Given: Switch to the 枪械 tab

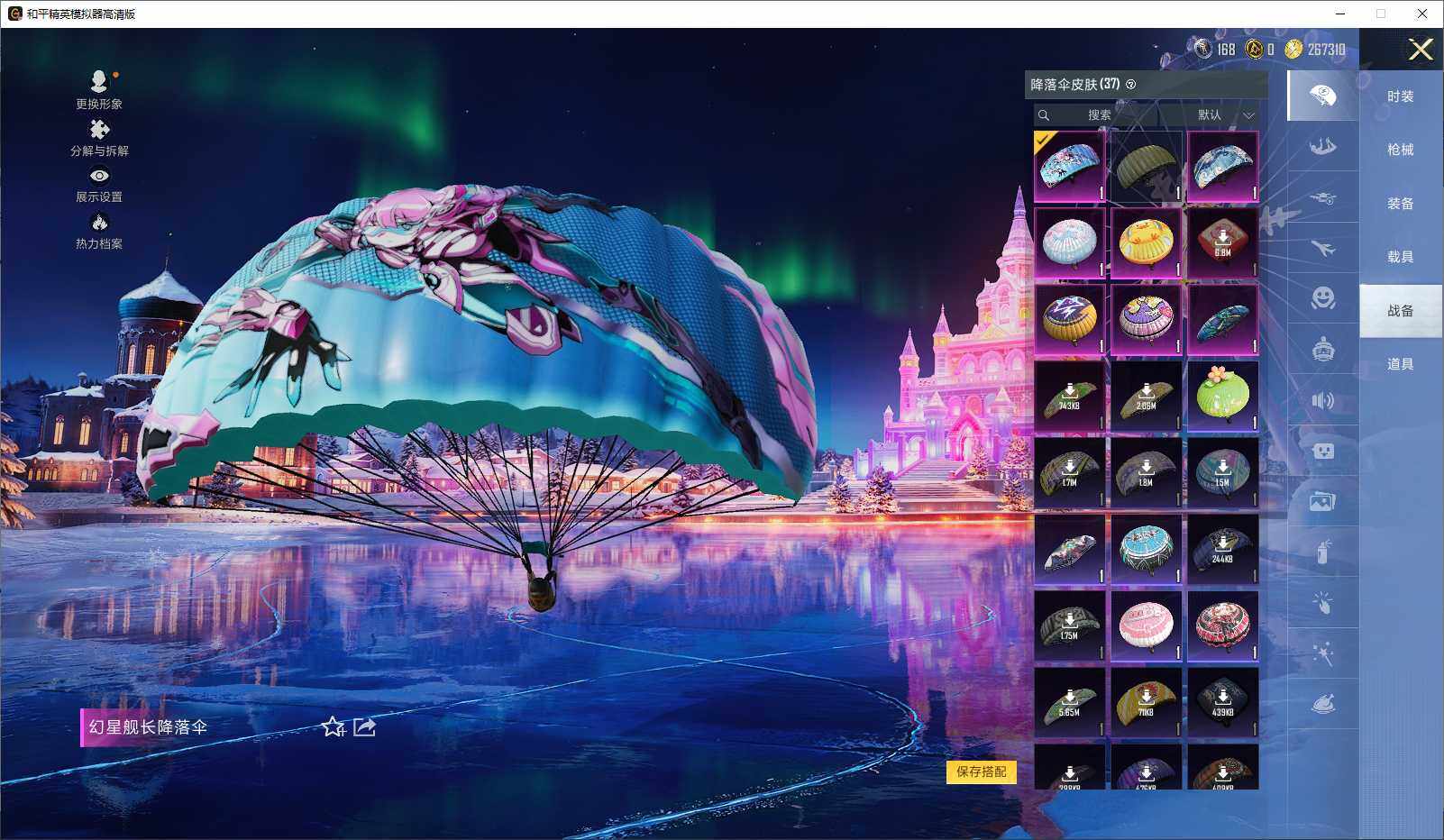Looking at the screenshot, I should coord(1400,150).
